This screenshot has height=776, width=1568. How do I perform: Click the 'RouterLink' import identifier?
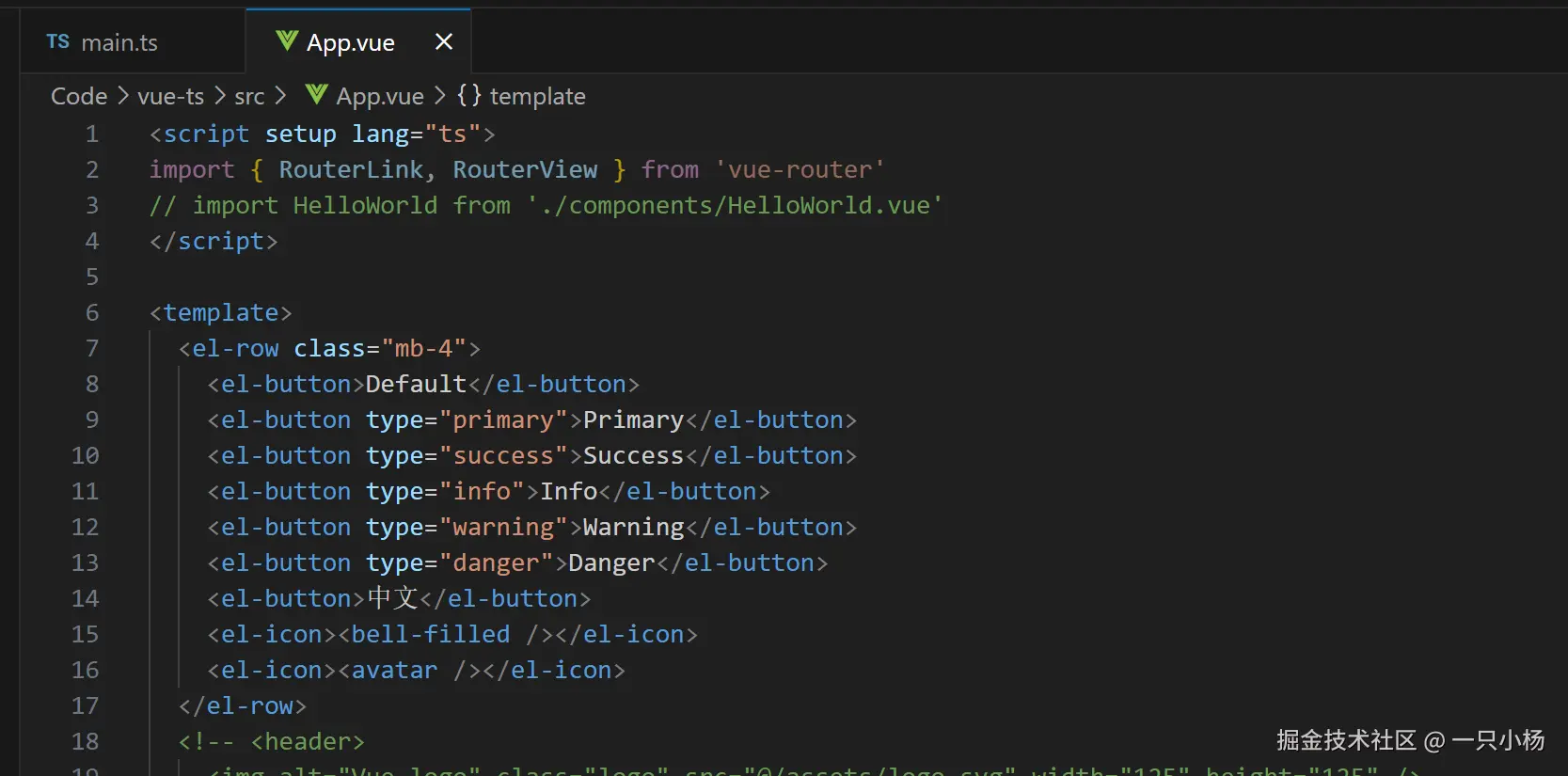point(351,169)
